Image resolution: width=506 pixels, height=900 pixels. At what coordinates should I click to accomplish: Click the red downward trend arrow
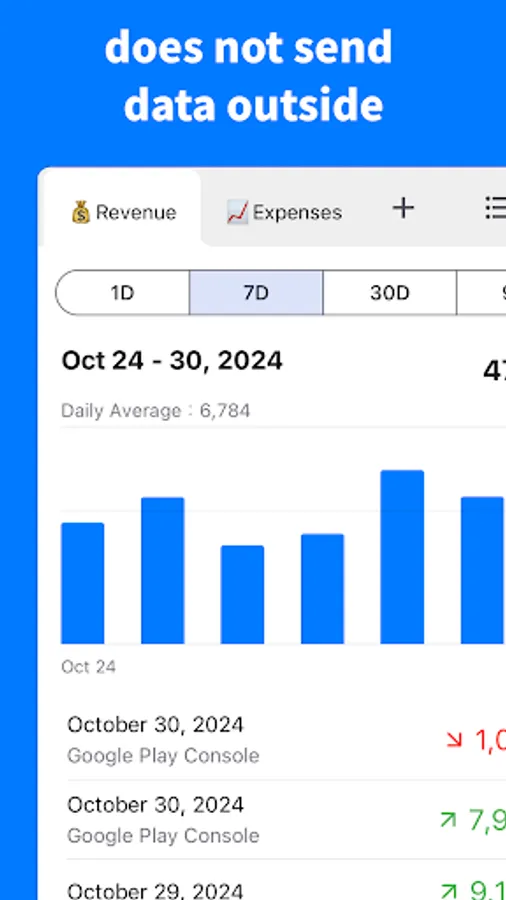click(x=454, y=740)
